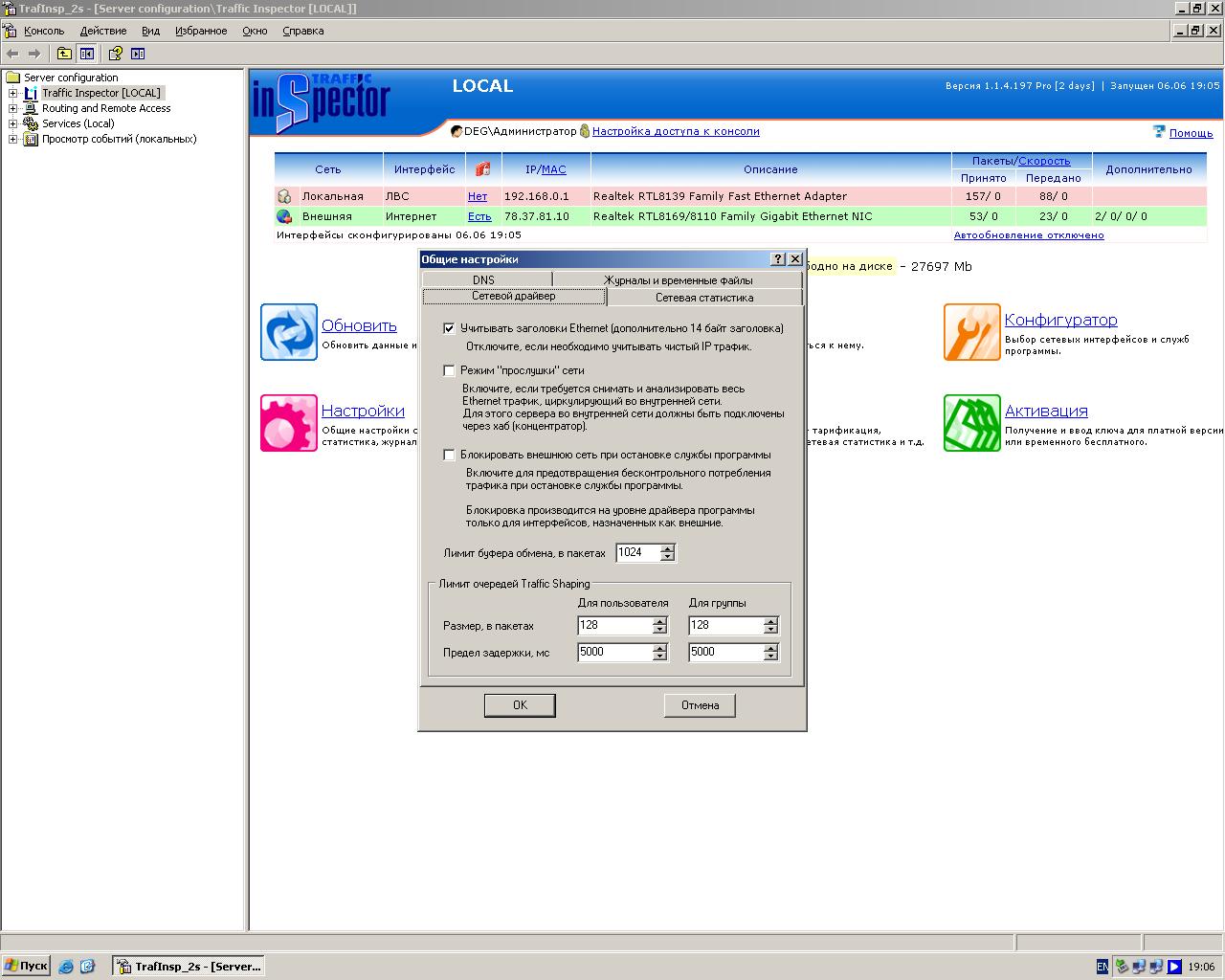
Task: Click the 192.168.0.1 IP cell
Action: coord(536,196)
